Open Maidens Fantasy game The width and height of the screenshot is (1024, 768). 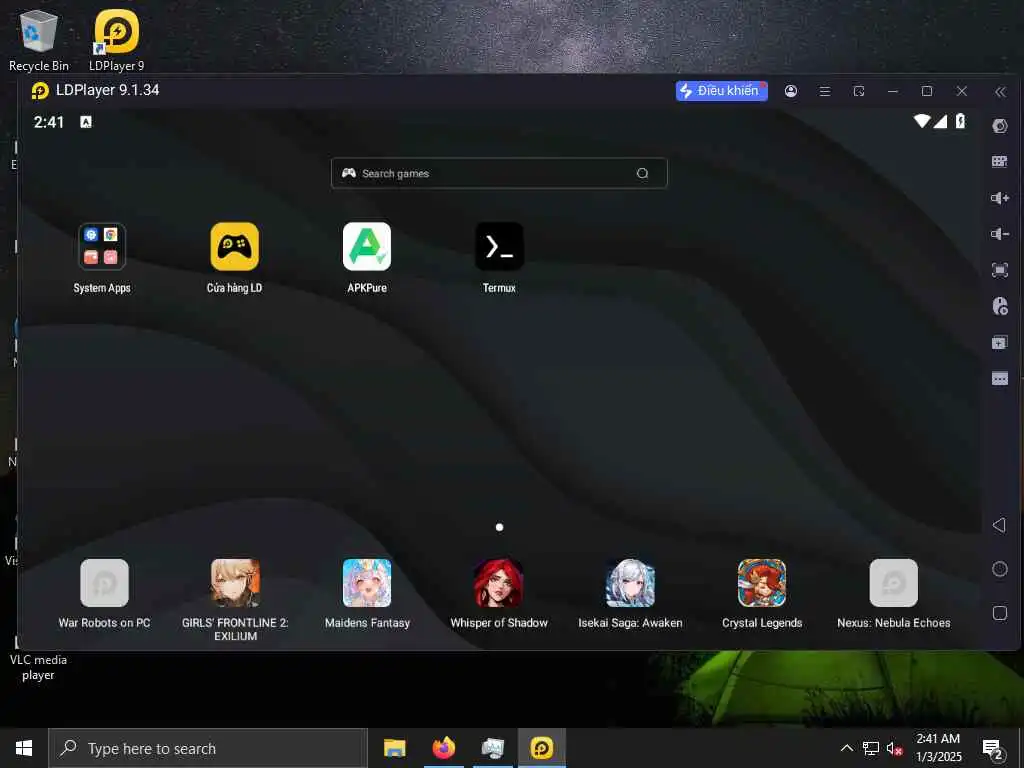click(367, 583)
